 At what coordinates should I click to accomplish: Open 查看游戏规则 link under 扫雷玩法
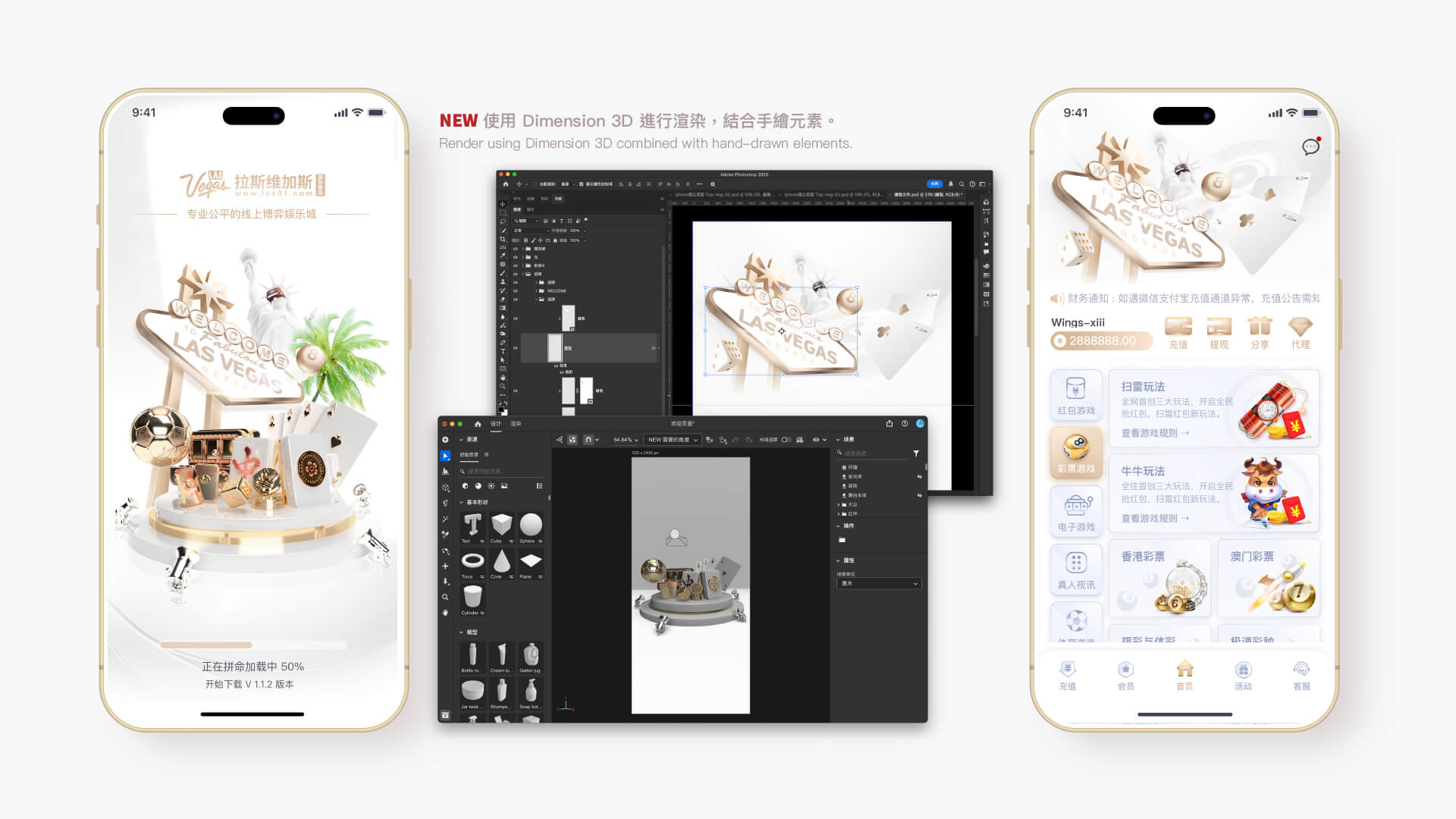[1155, 433]
